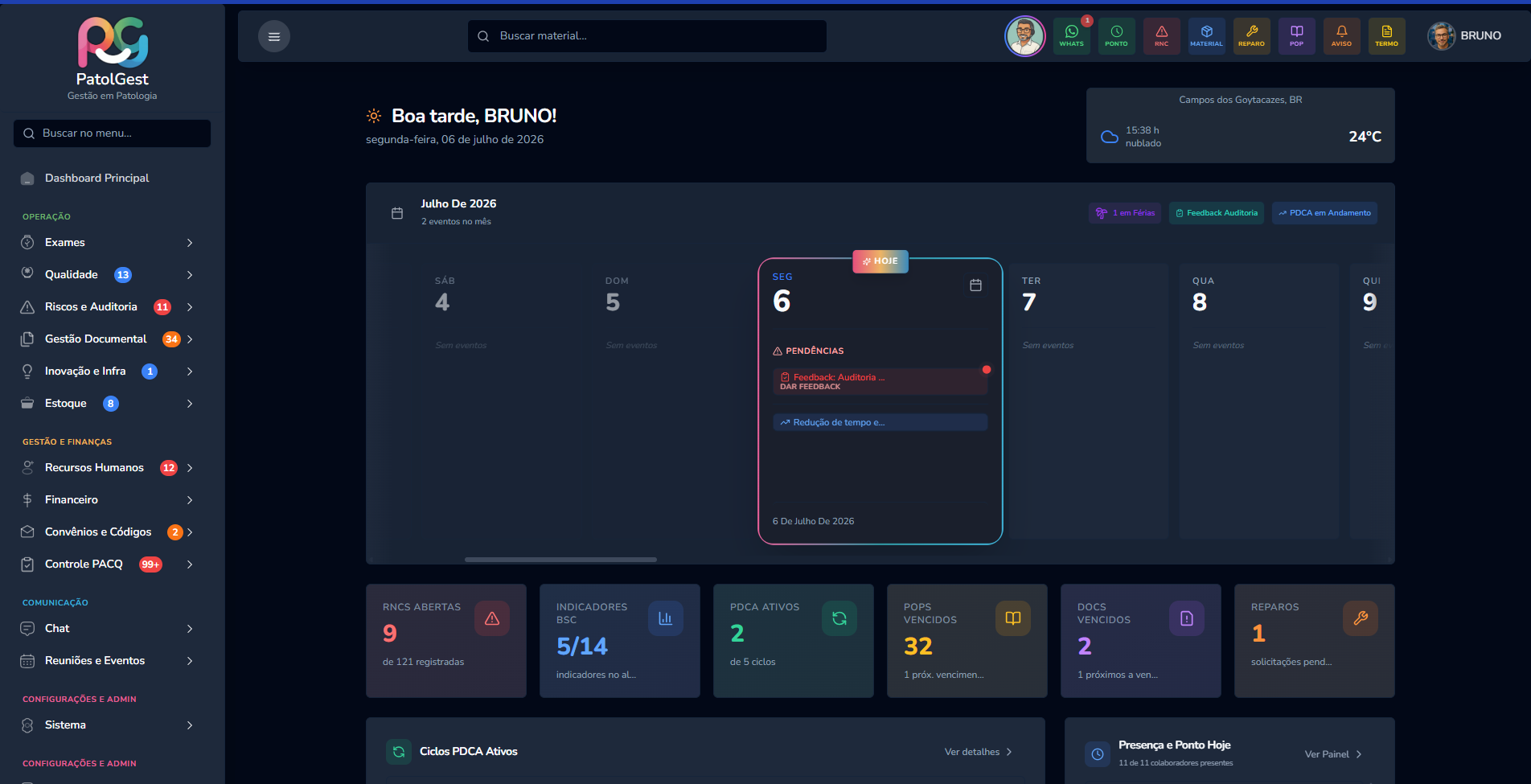Click calendar icon on today's card
The width and height of the screenshot is (1531, 784).
tap(975, 285)
